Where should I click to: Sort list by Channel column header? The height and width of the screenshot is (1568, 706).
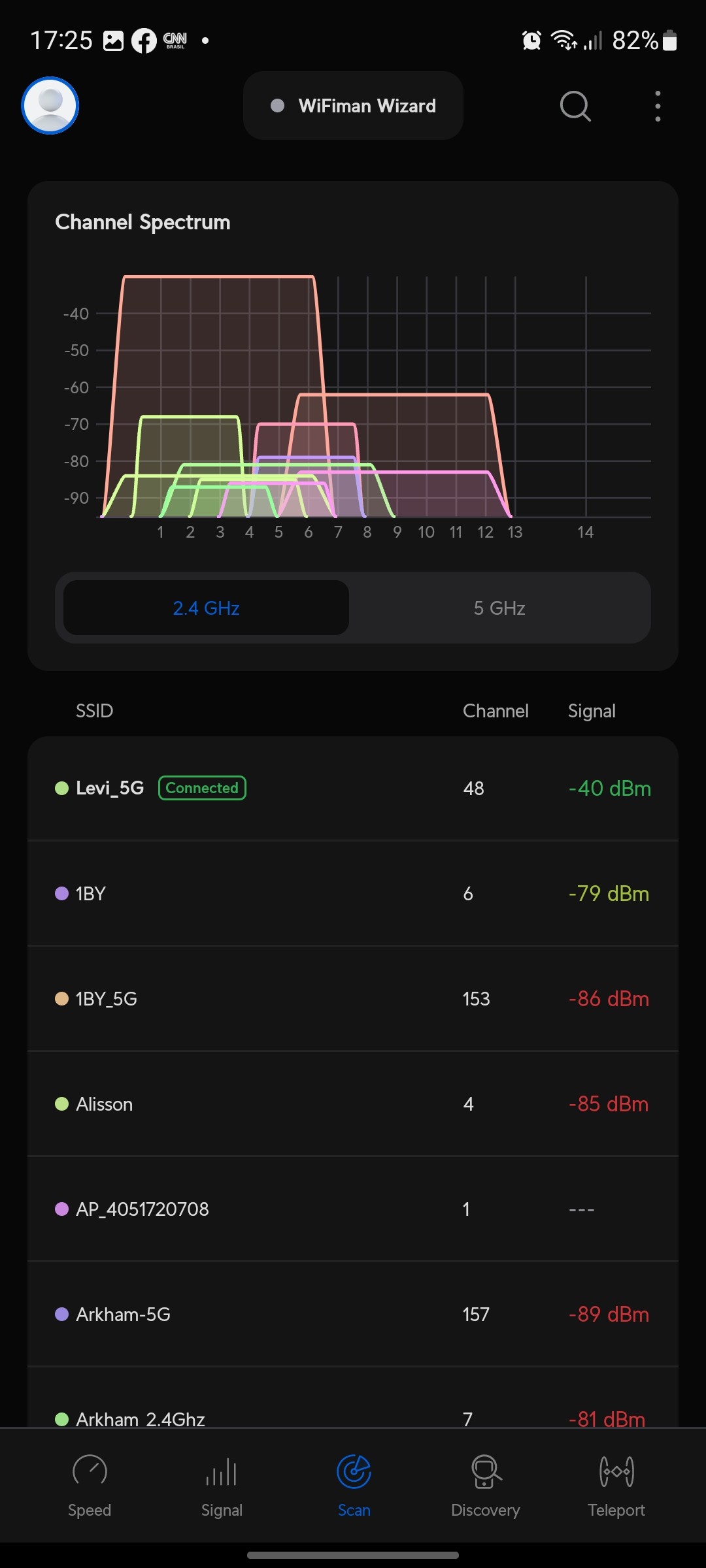click(496, 711)
